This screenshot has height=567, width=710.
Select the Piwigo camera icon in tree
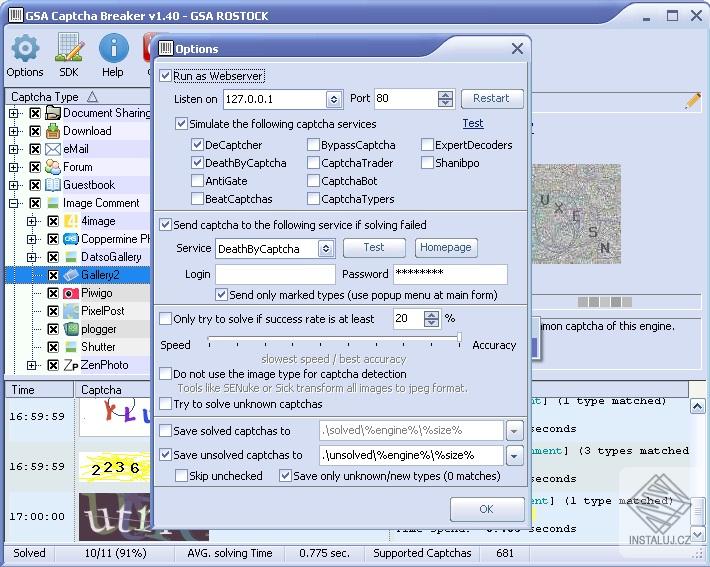[70, 293]
